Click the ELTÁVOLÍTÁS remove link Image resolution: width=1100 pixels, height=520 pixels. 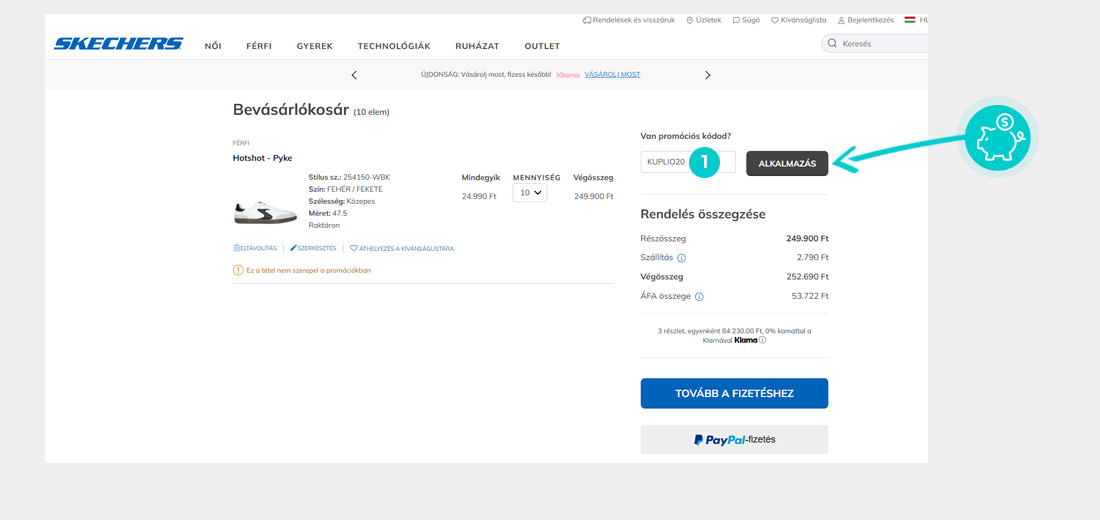tap(255, 248)
